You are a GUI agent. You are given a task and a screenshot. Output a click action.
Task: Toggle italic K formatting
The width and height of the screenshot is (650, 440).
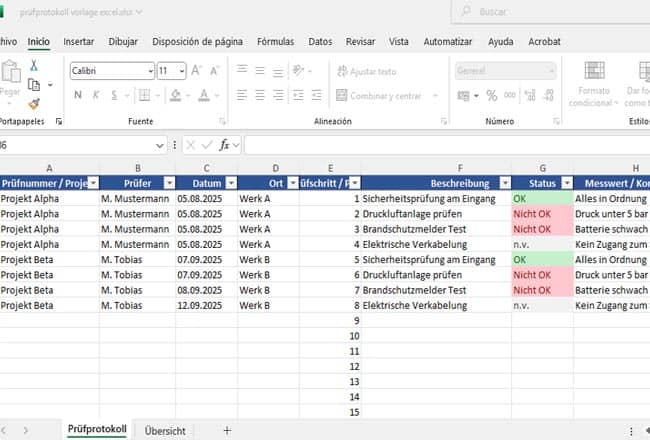[98, 95]
